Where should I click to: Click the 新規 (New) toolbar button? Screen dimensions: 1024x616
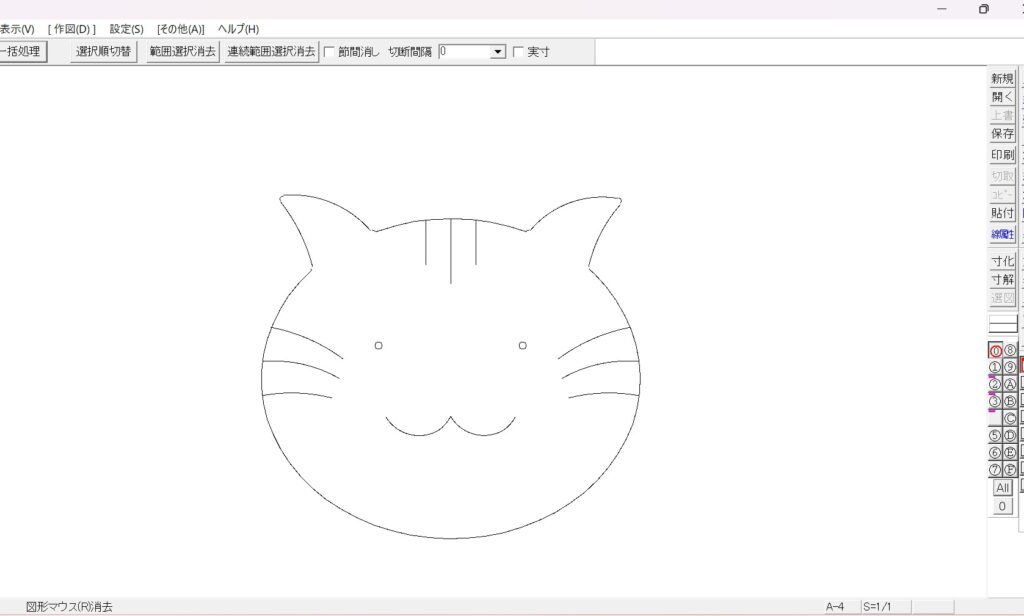click(1002, 79)
